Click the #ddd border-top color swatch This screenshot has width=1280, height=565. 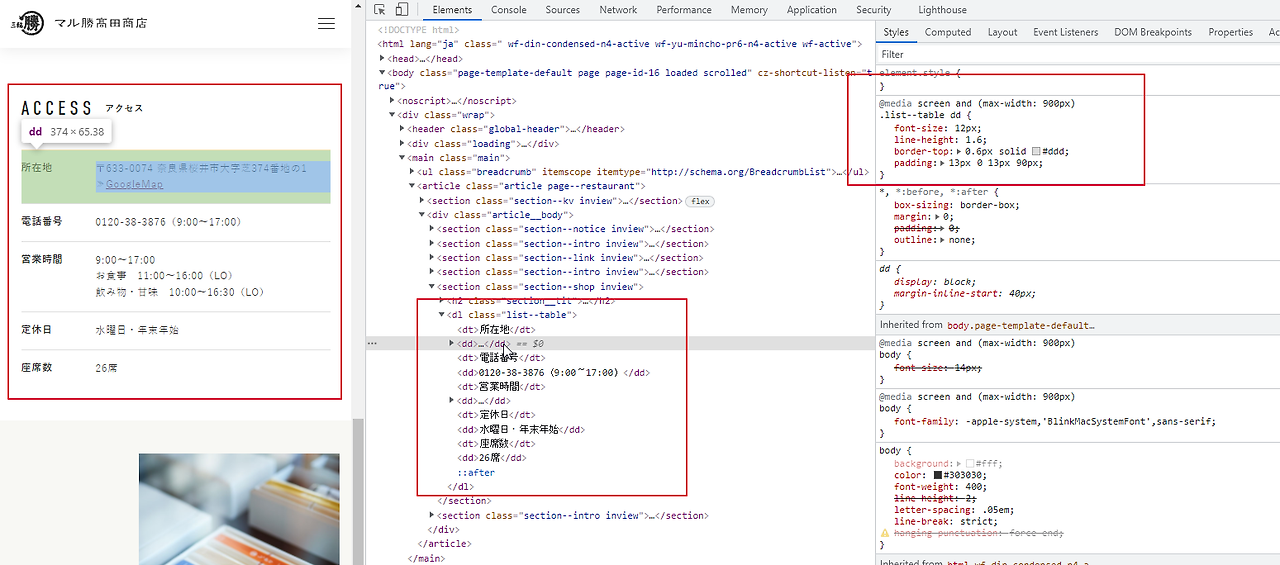[x=1036, y=152]
